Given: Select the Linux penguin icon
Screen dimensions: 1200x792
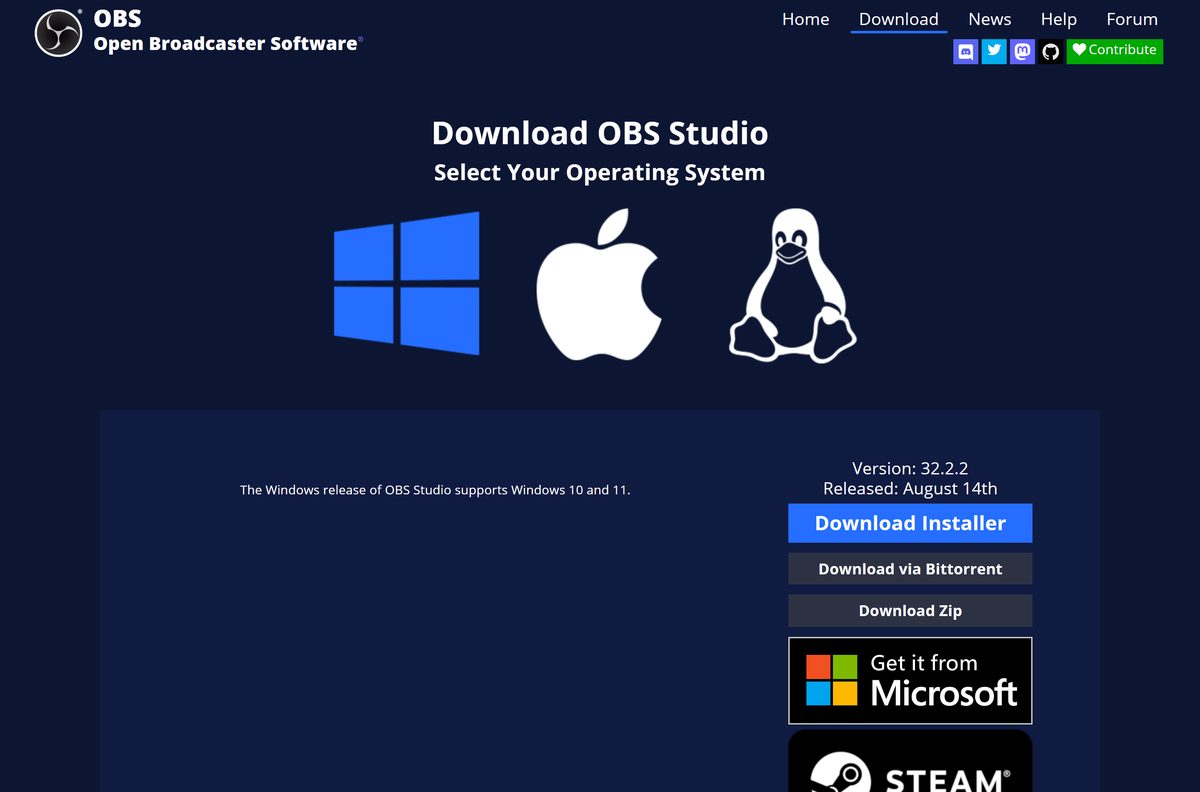Looking at the screenshot, I should pyautogui.click(x=792, y=284).
